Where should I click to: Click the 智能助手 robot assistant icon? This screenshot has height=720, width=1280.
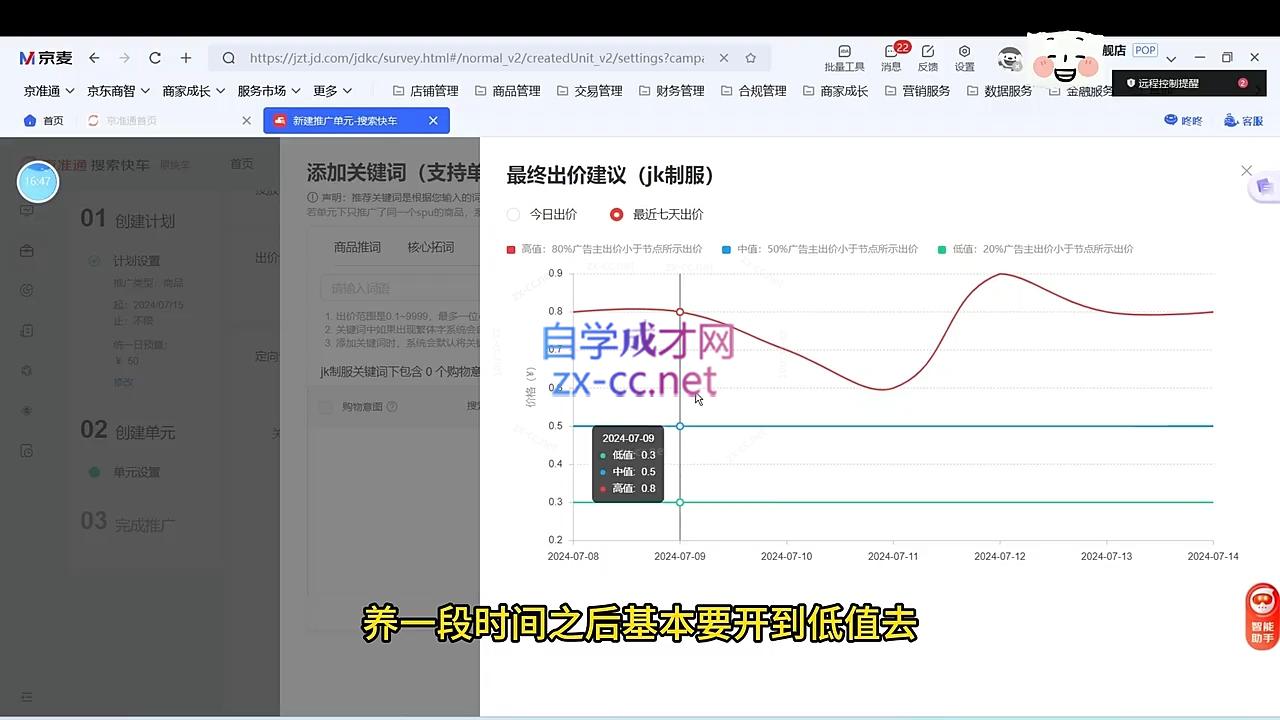click(x=1262, y=615)
